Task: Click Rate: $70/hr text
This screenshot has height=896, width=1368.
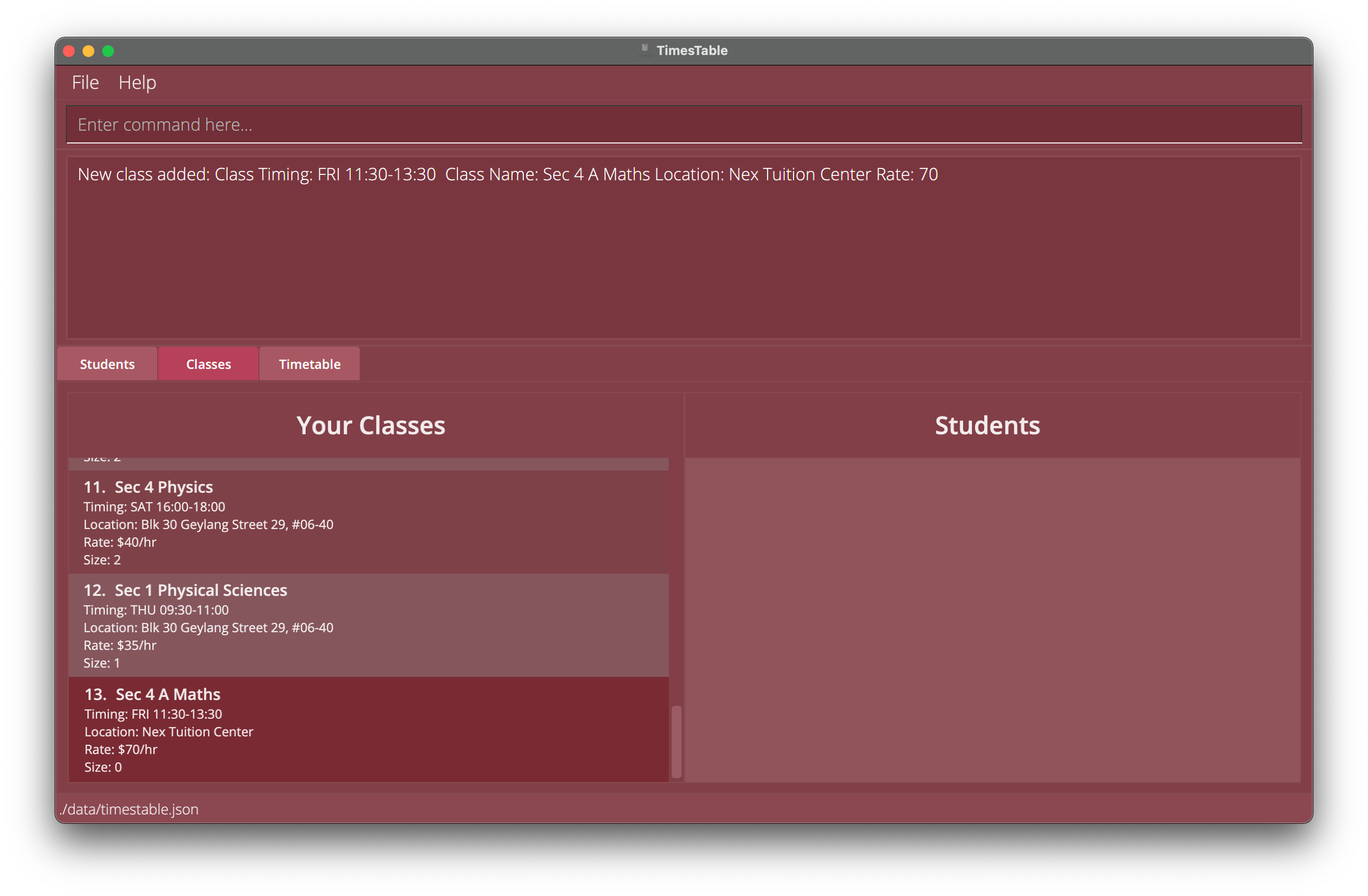Action: click(x=121, y=749)
